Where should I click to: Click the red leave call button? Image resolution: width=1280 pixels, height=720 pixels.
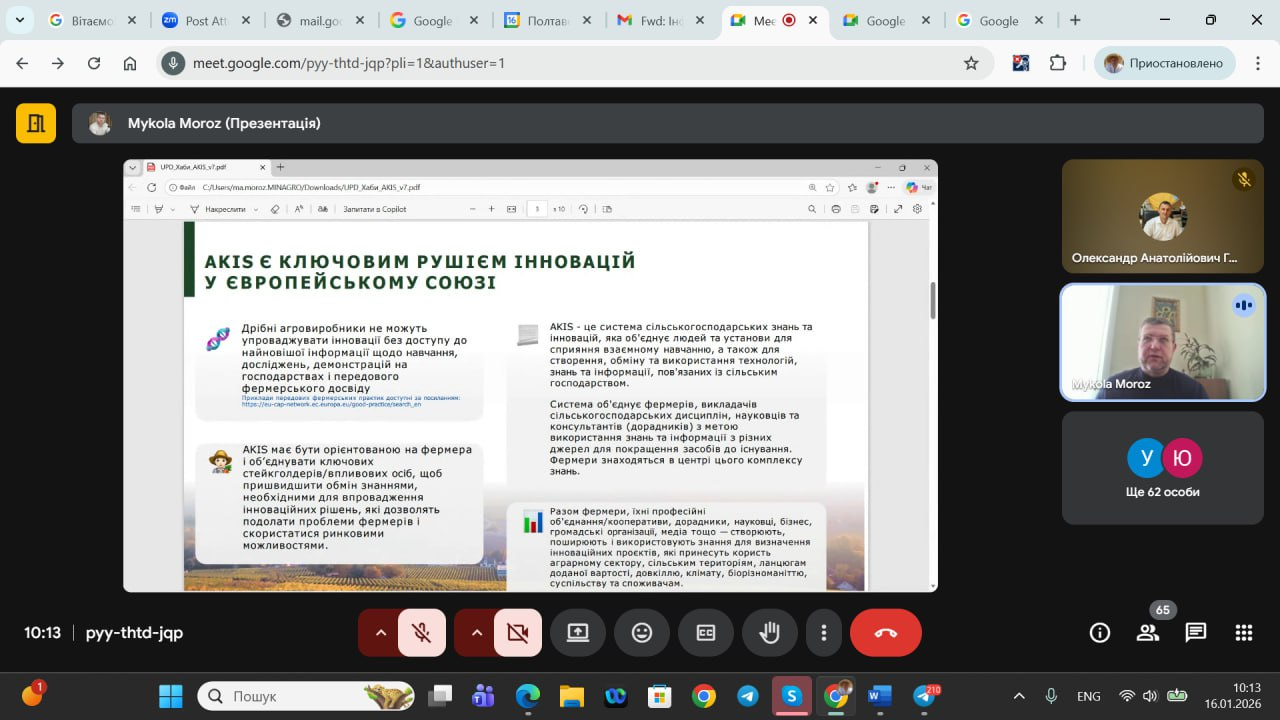tap(885, 632)
